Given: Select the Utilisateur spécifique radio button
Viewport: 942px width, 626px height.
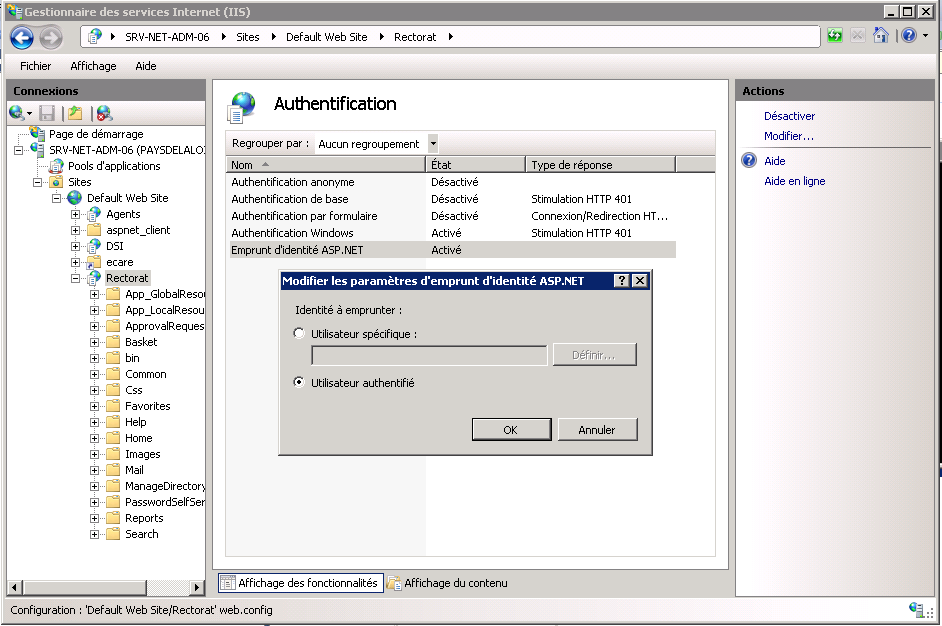Looking at the screenshot, I should [x=300, y=333].
